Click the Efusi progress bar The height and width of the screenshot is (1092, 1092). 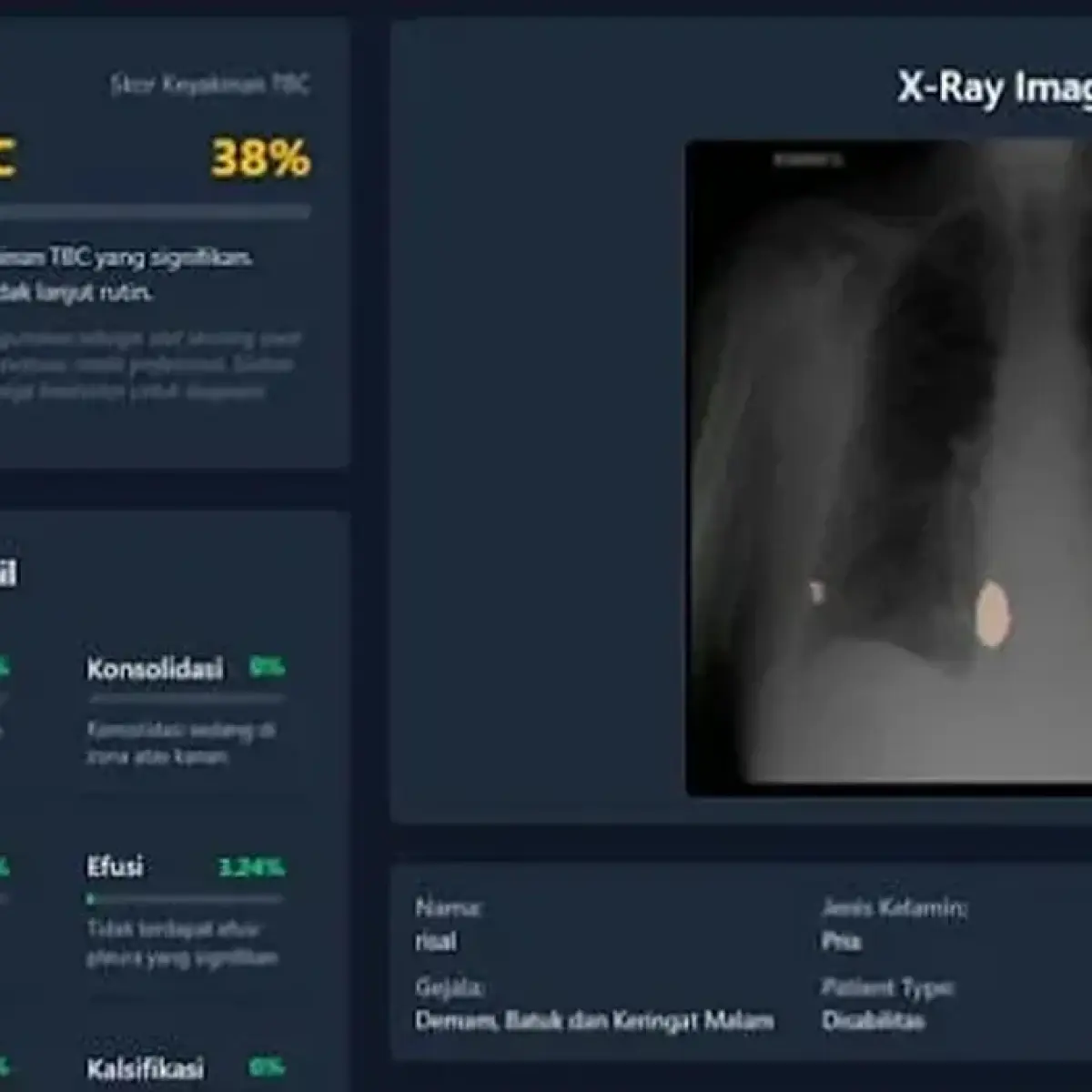[186, 898]
